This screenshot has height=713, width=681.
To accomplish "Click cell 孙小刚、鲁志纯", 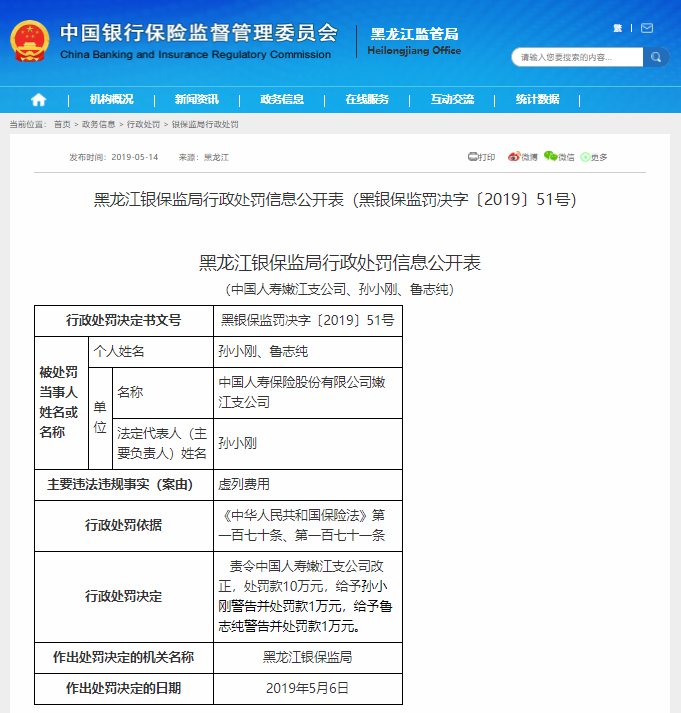I will tap(308, 351).
